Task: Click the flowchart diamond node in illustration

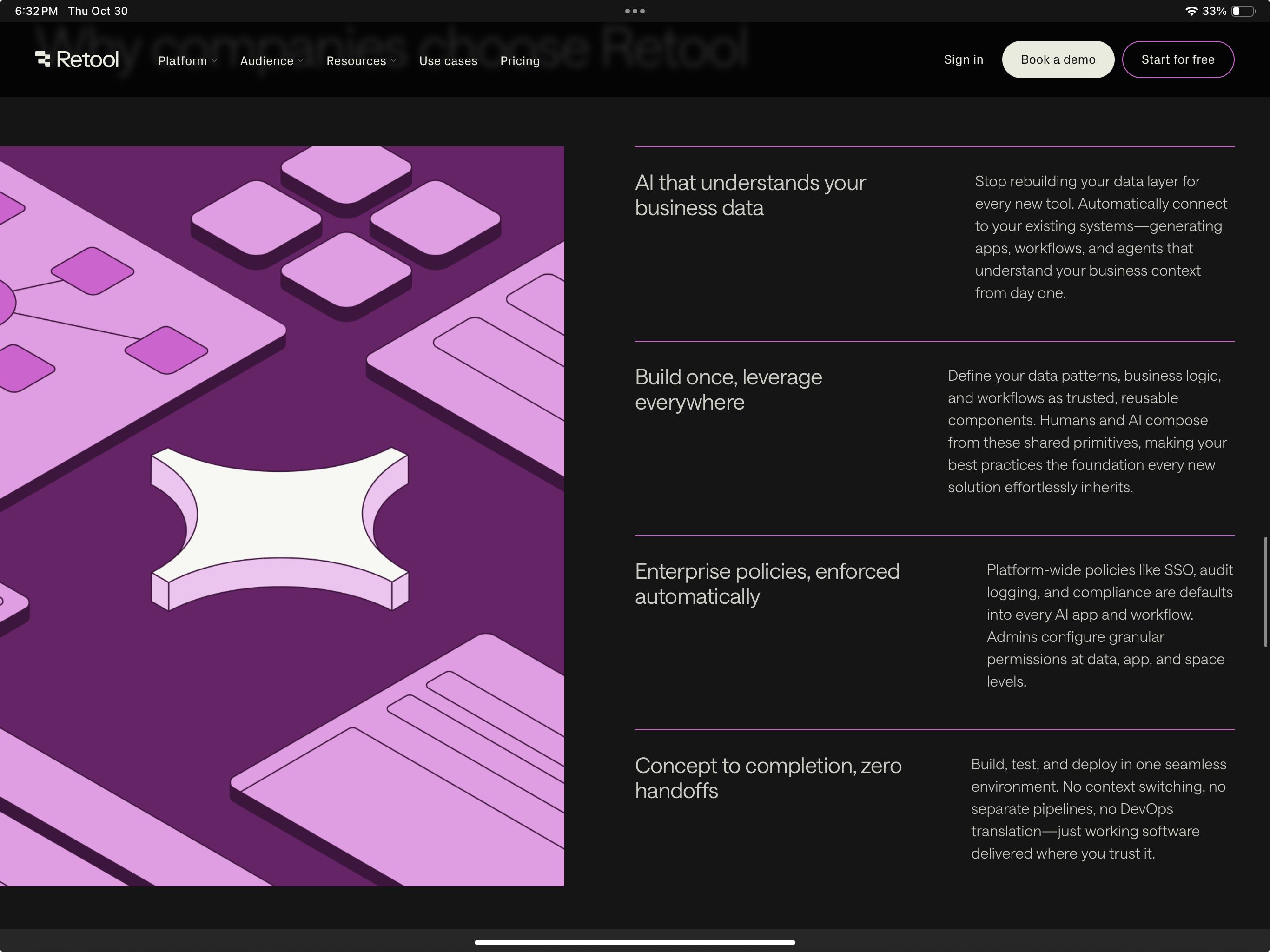Action: [93, 271]
